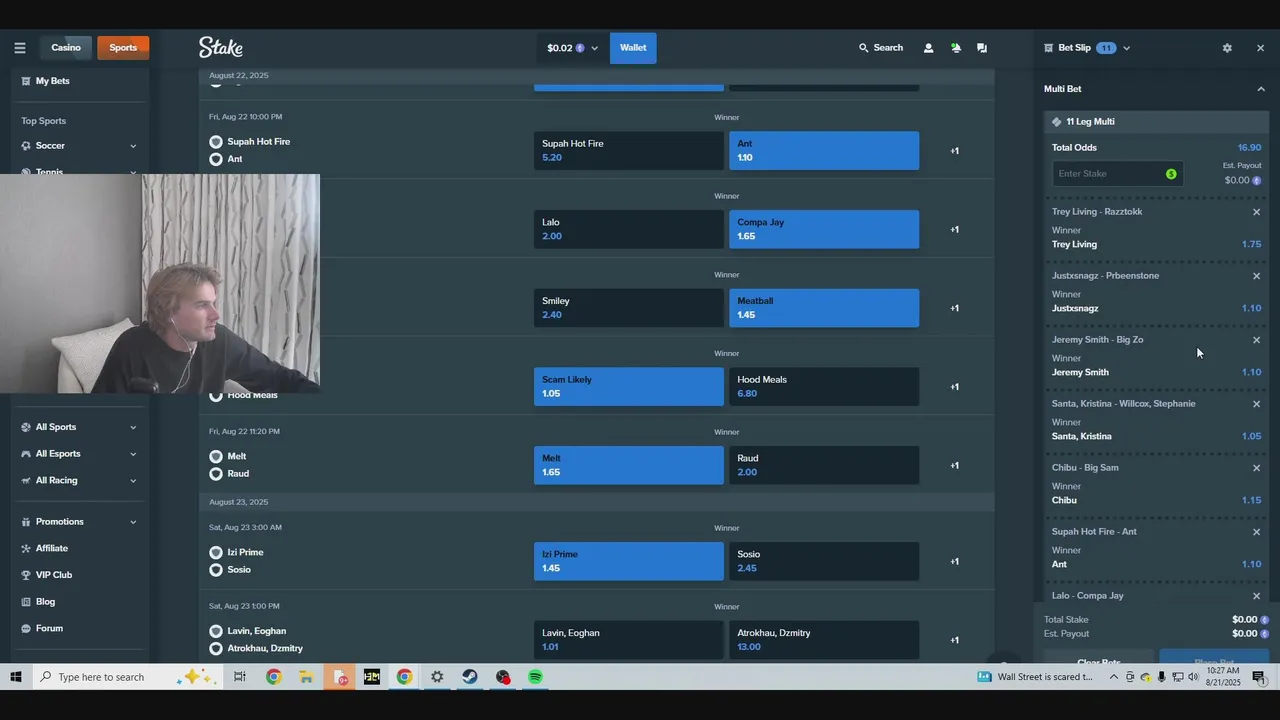Deselect Scam Likely at 1.05 odds
The width and height of the screenshot is (1280, 720).
pyautogui.click(x=628, y=387)
